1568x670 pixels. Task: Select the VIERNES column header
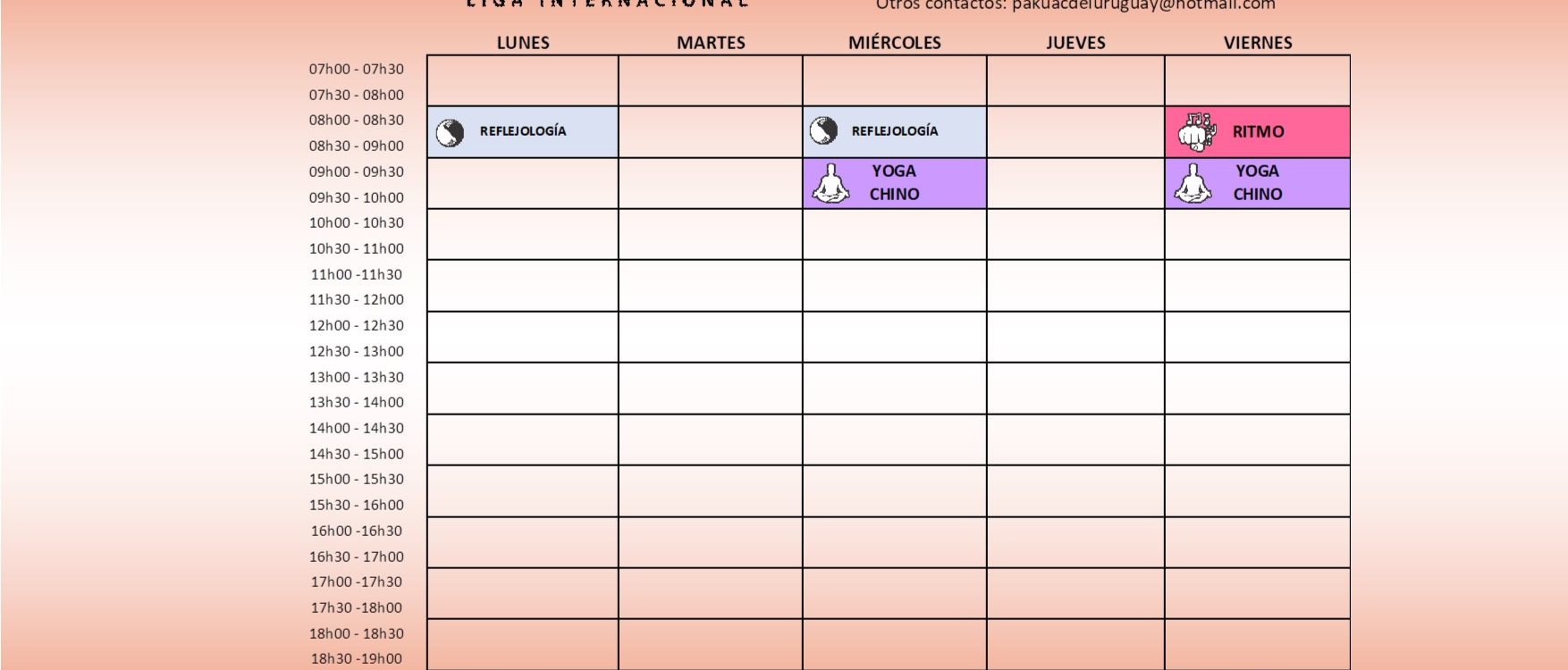pos(1258,43)
